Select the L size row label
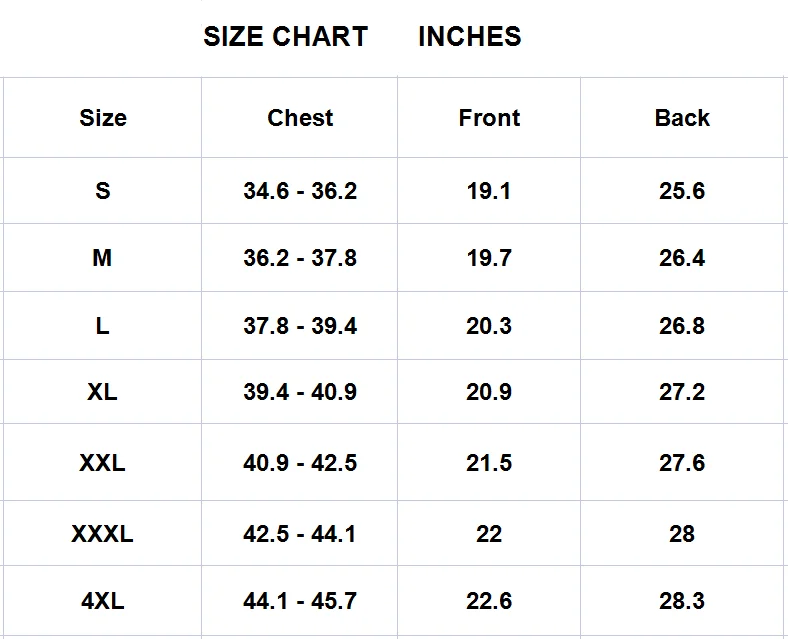788x639 pixels. (x=103, y=326)
